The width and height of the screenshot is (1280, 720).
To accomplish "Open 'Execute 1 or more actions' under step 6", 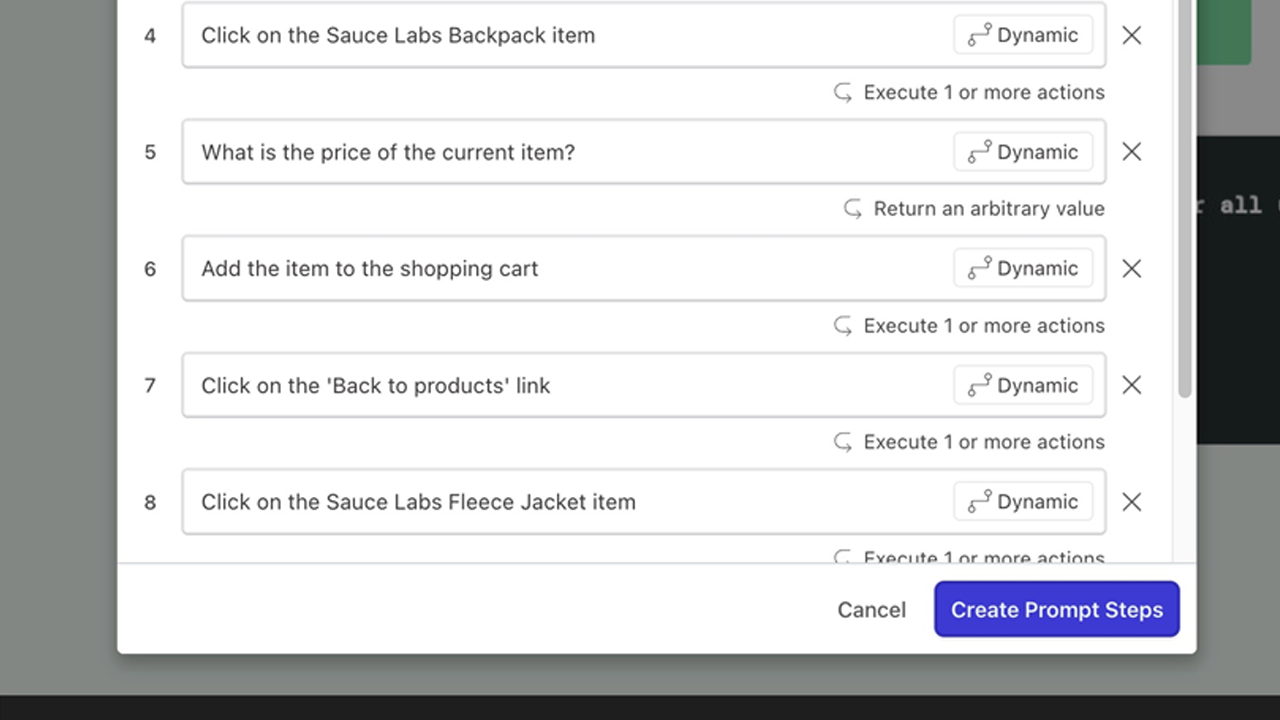I will coord(969,325).
